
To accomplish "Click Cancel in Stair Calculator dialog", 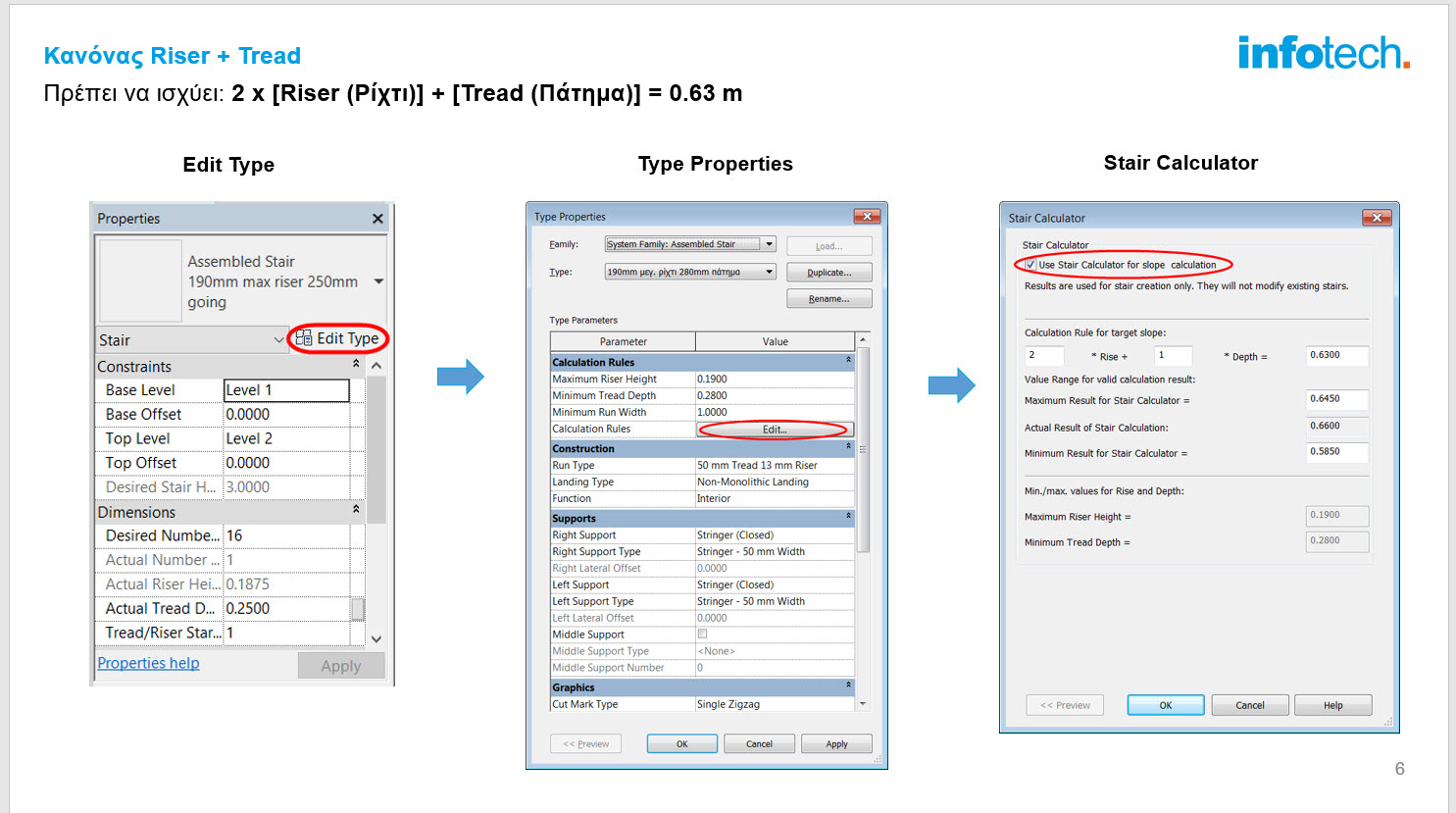I will 1250,705.
